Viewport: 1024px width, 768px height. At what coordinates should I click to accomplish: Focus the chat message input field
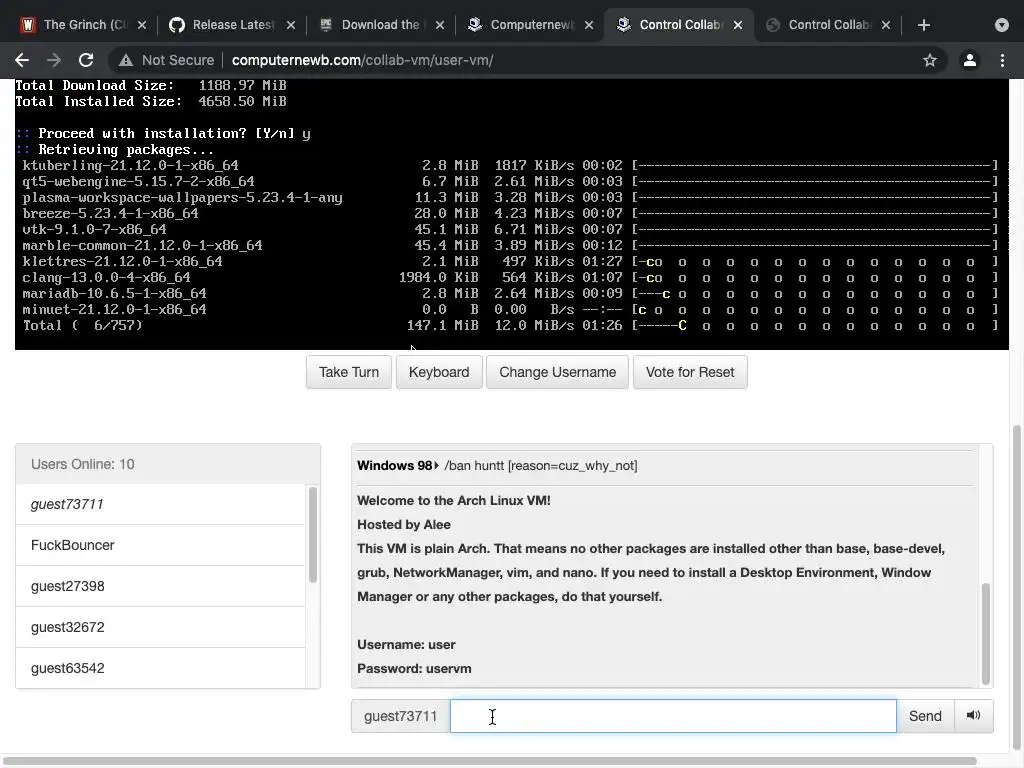point(673,716)
